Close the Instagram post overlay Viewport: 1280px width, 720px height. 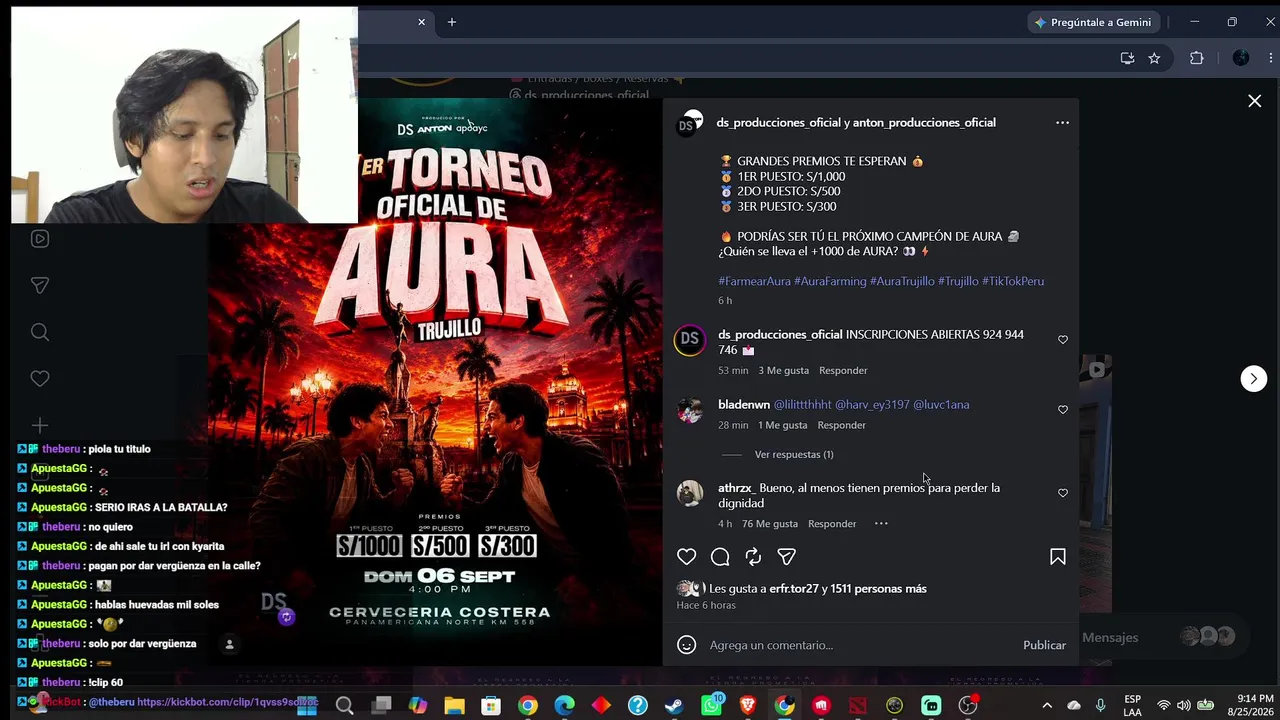(x=1255, y=101)
